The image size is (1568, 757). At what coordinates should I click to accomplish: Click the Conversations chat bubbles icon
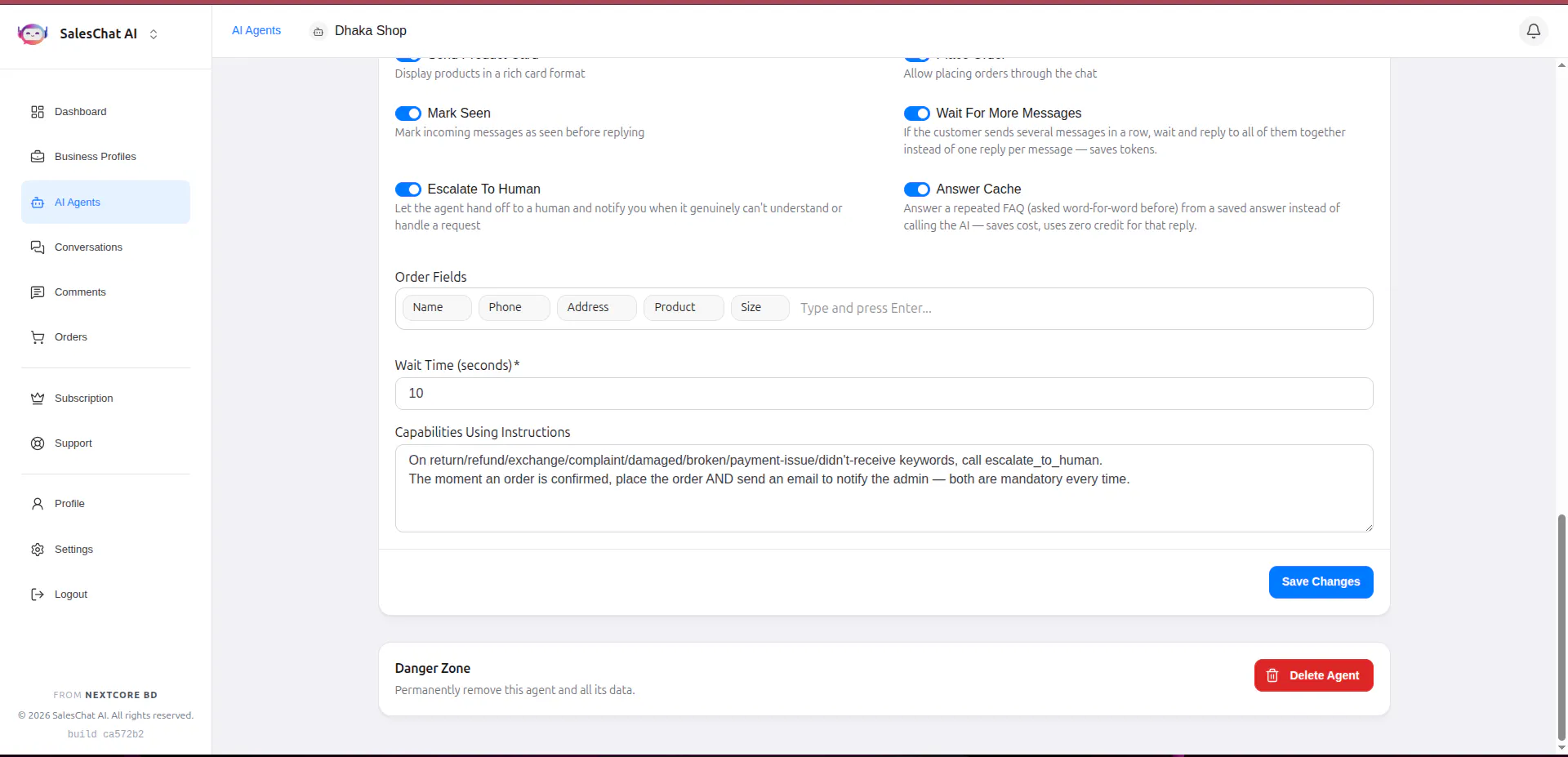tap(38, 247)
